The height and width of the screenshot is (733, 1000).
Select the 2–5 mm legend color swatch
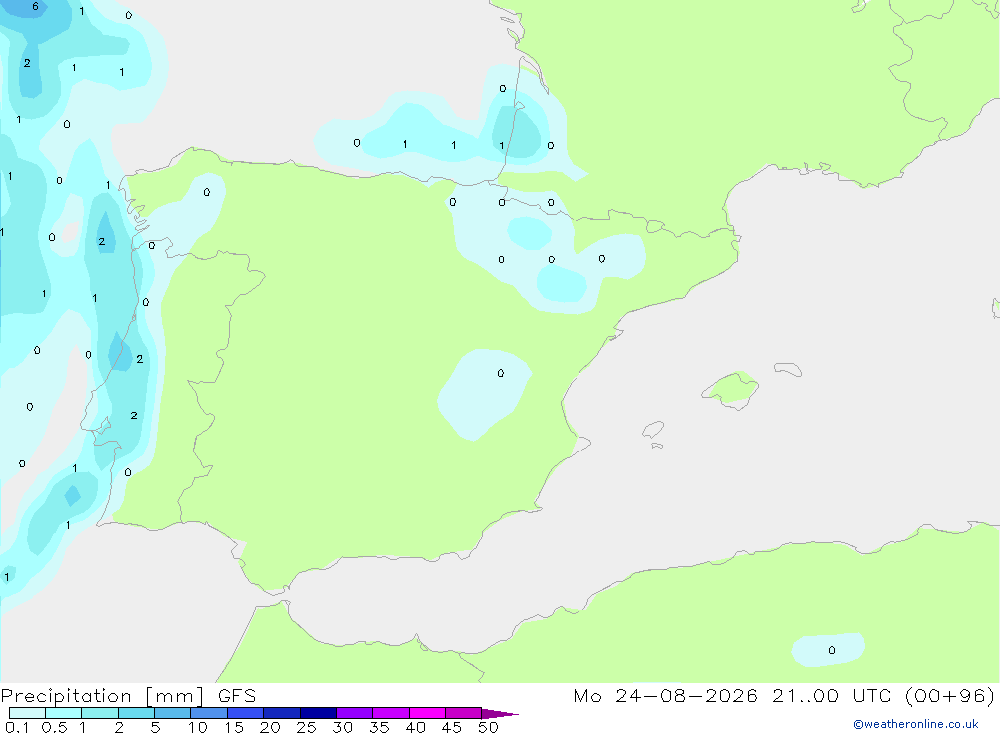(x=136, y=713)
